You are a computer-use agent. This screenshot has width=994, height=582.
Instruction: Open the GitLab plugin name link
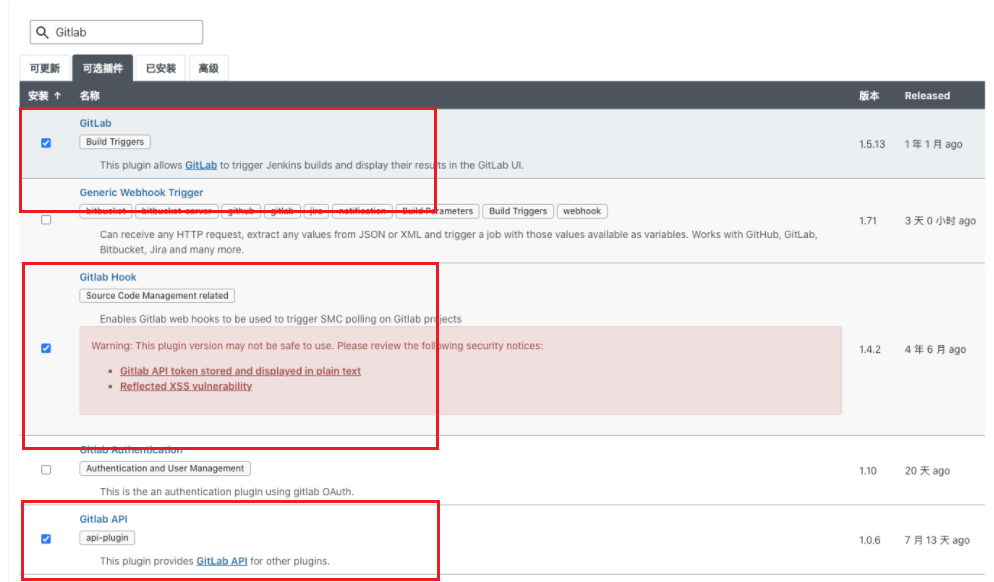point(97,122)
